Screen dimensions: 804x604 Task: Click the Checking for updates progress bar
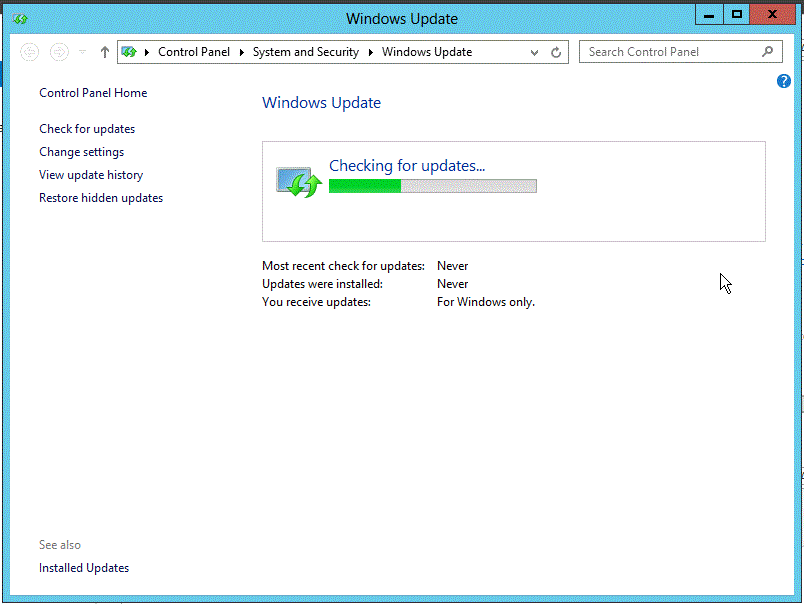(x=433, y=186)
